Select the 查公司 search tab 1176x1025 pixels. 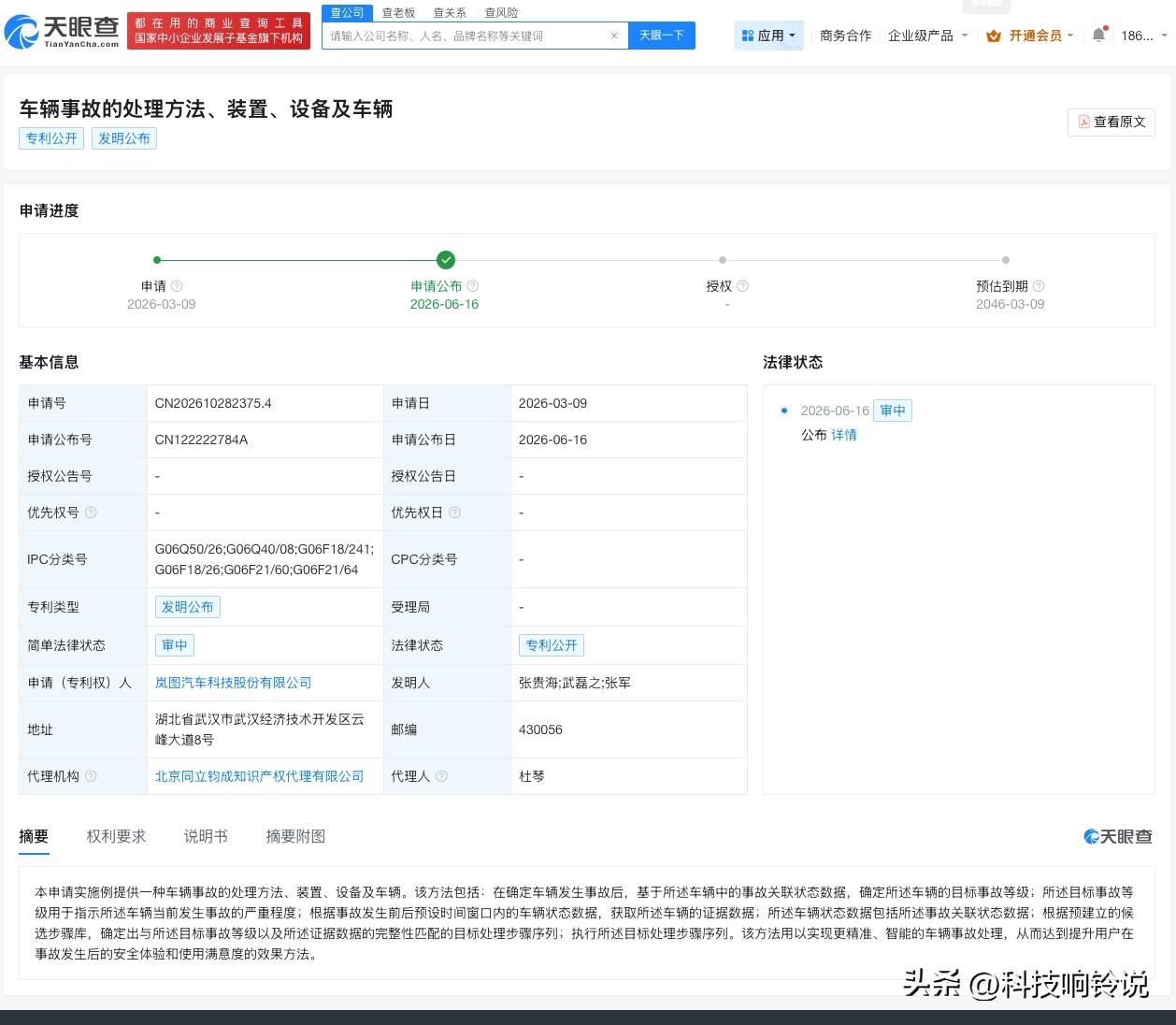347,13
